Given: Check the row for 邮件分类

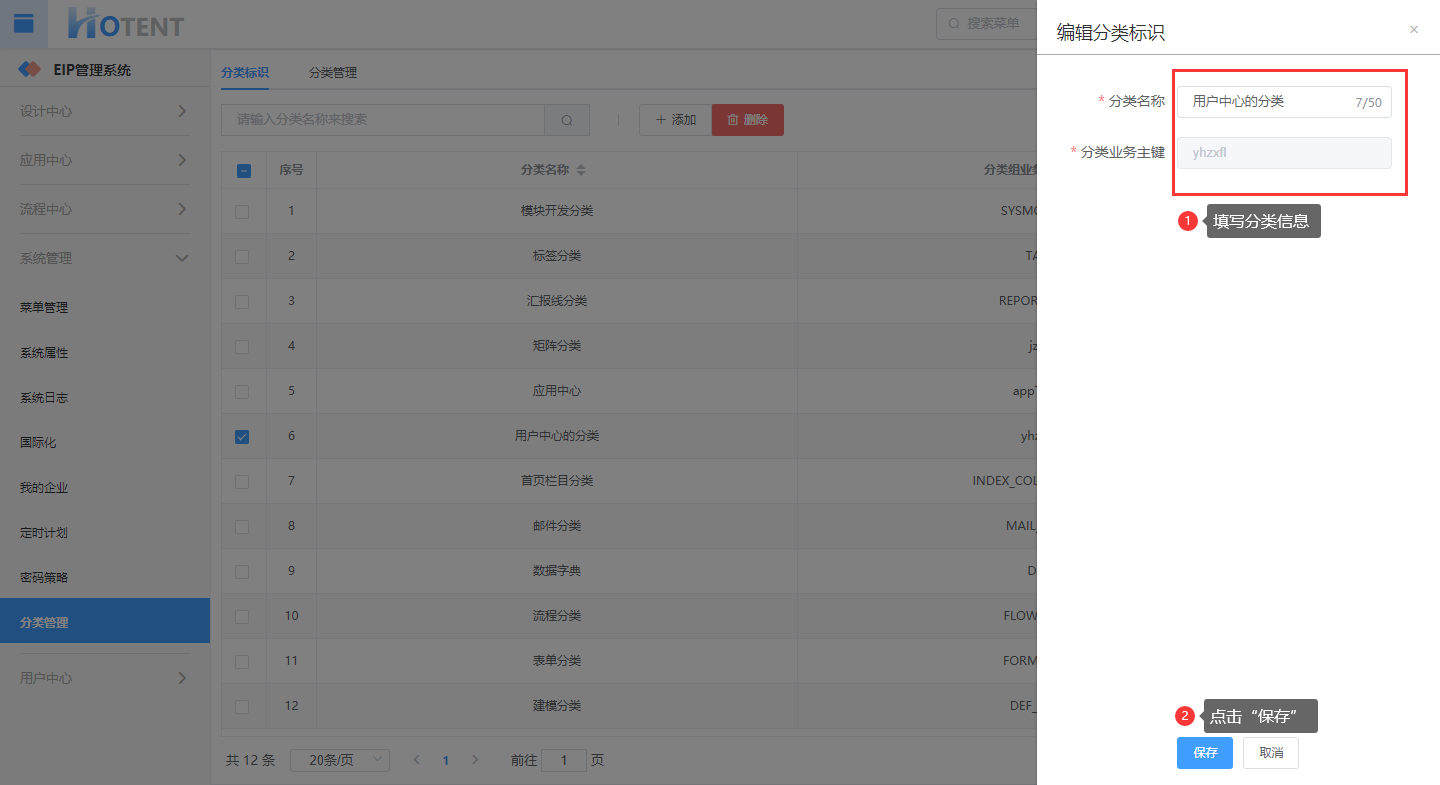Looking at the screenshot, I should pos(242,527).
